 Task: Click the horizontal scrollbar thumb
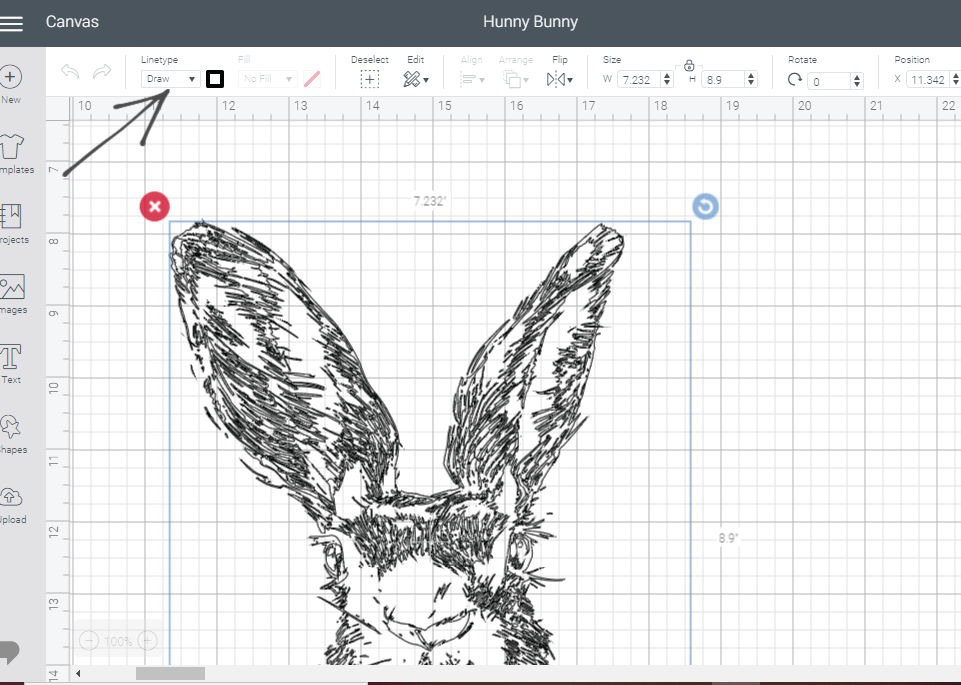click(x=170, y=673)
